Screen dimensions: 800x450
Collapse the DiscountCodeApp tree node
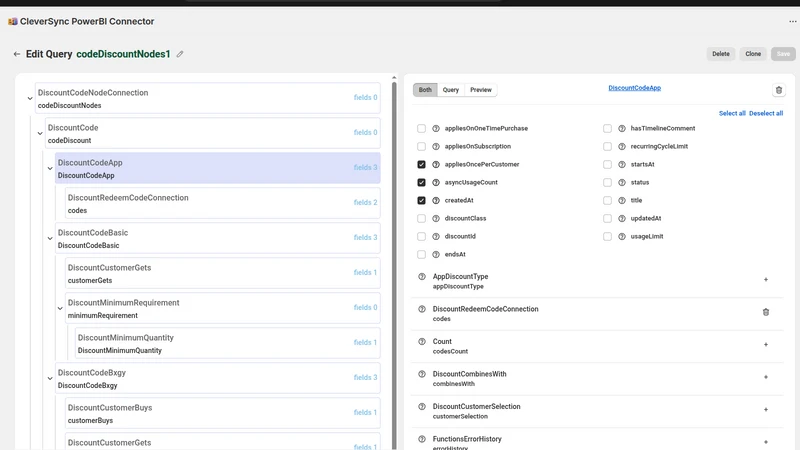[50, 168]
